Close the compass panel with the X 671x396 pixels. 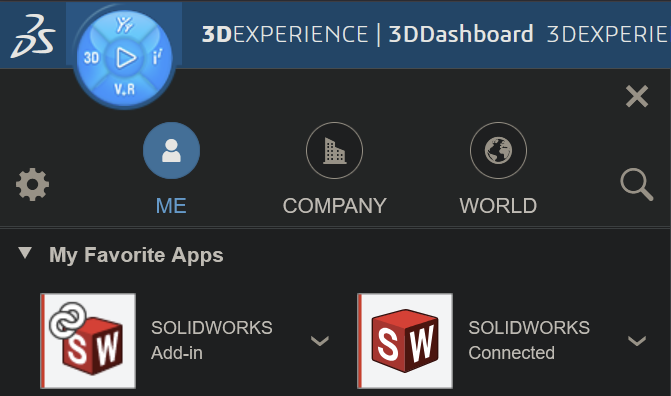click(x=637, y=96)
